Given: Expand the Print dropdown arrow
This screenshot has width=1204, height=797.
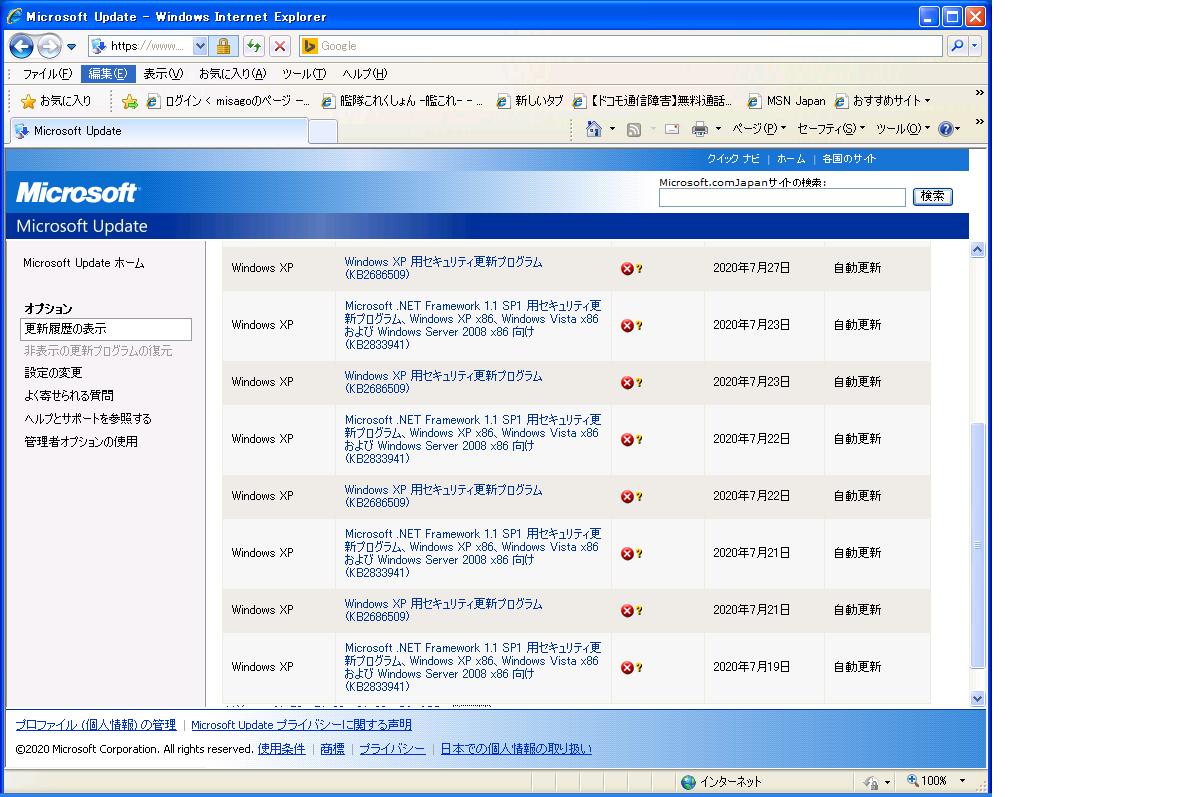Looking at the screenshot, I should tap(718, 129).
